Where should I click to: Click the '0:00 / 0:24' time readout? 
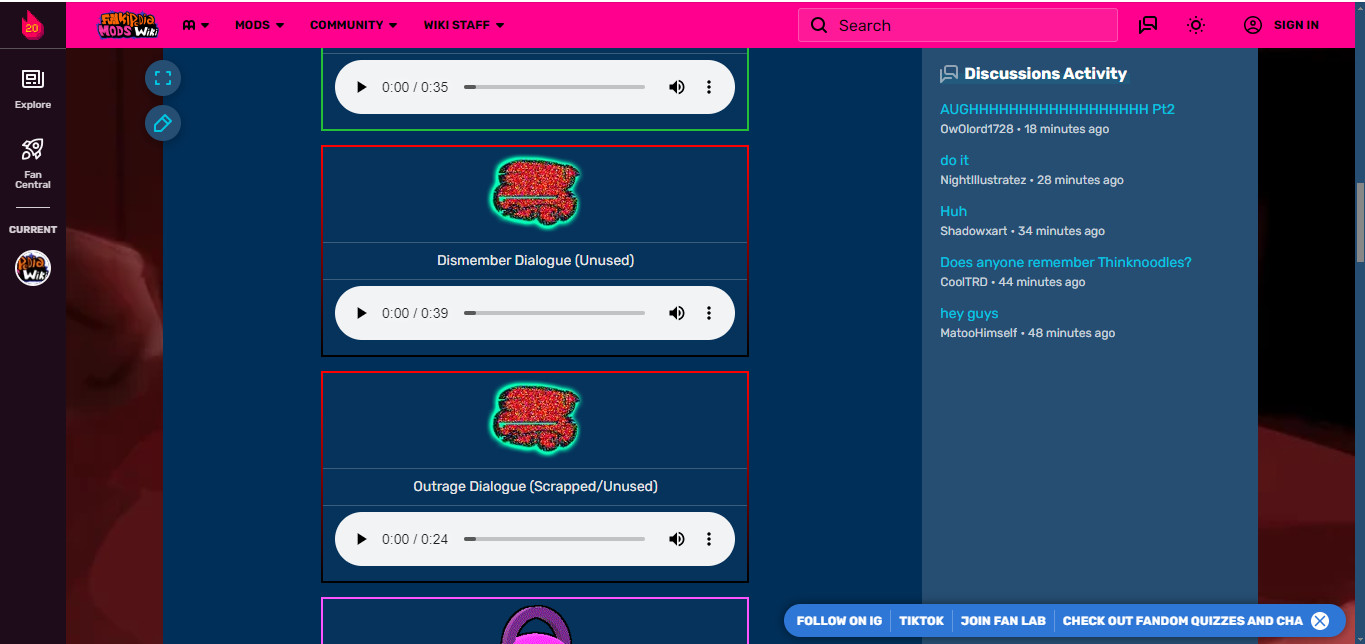click(x=415, y=539)
